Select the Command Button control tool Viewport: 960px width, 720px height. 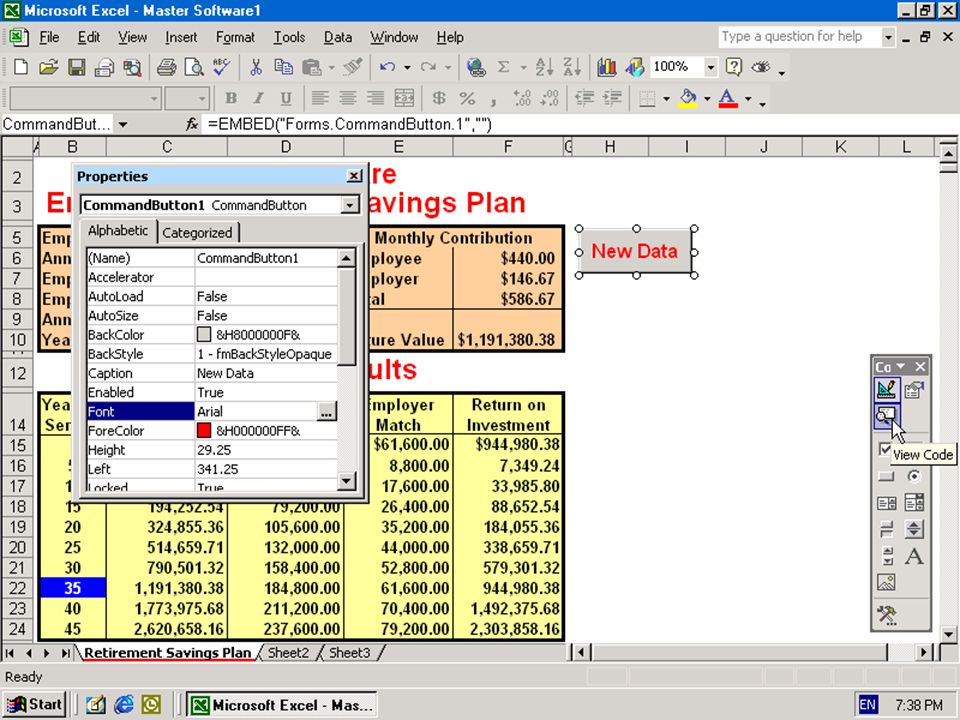(x=886, y=476)
